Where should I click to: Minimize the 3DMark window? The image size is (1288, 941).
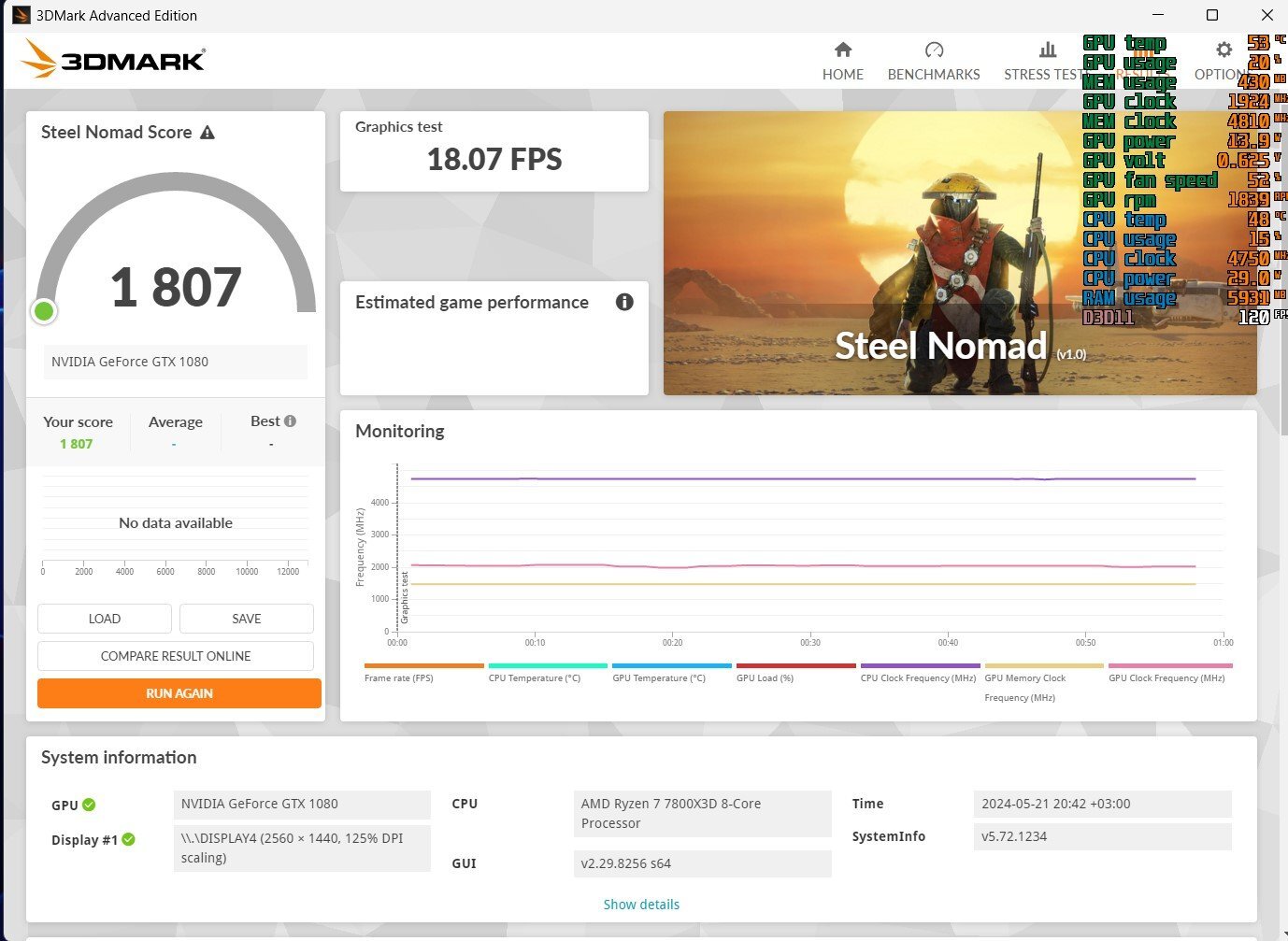tap(1158, 15)
